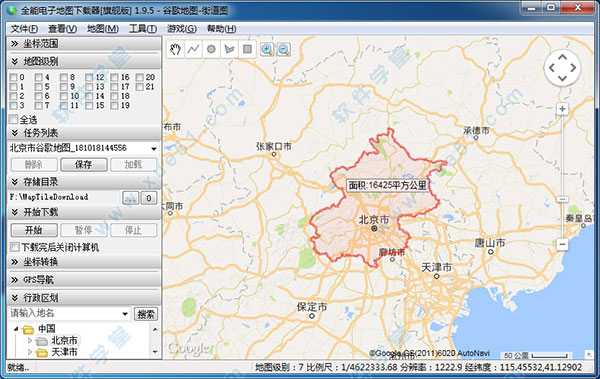Click the 暂停 button

click(84, 230)
